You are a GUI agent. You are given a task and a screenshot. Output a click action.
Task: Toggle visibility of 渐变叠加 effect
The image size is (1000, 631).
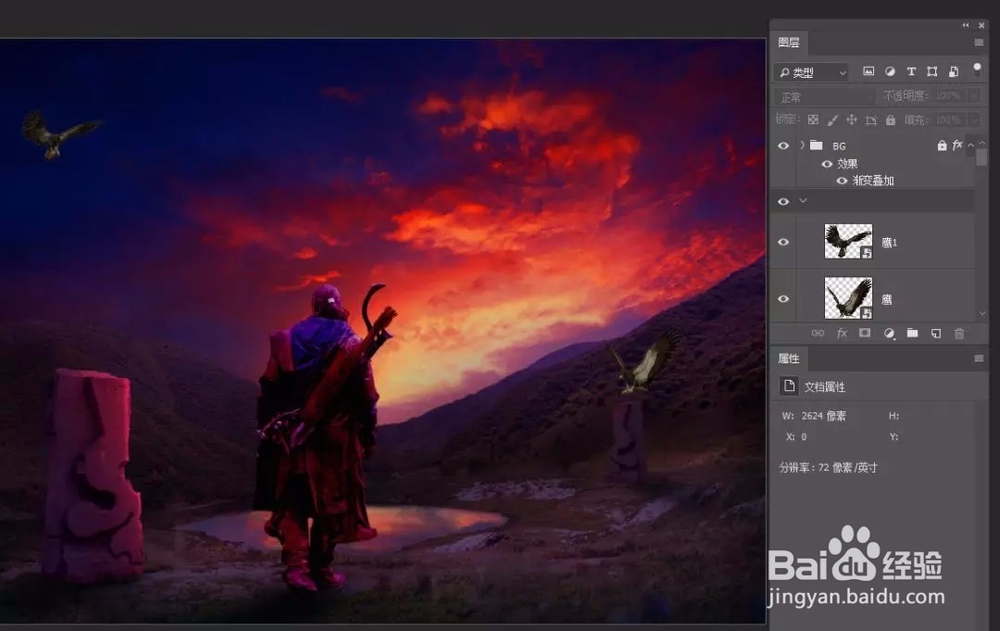[x=842, y=181]
